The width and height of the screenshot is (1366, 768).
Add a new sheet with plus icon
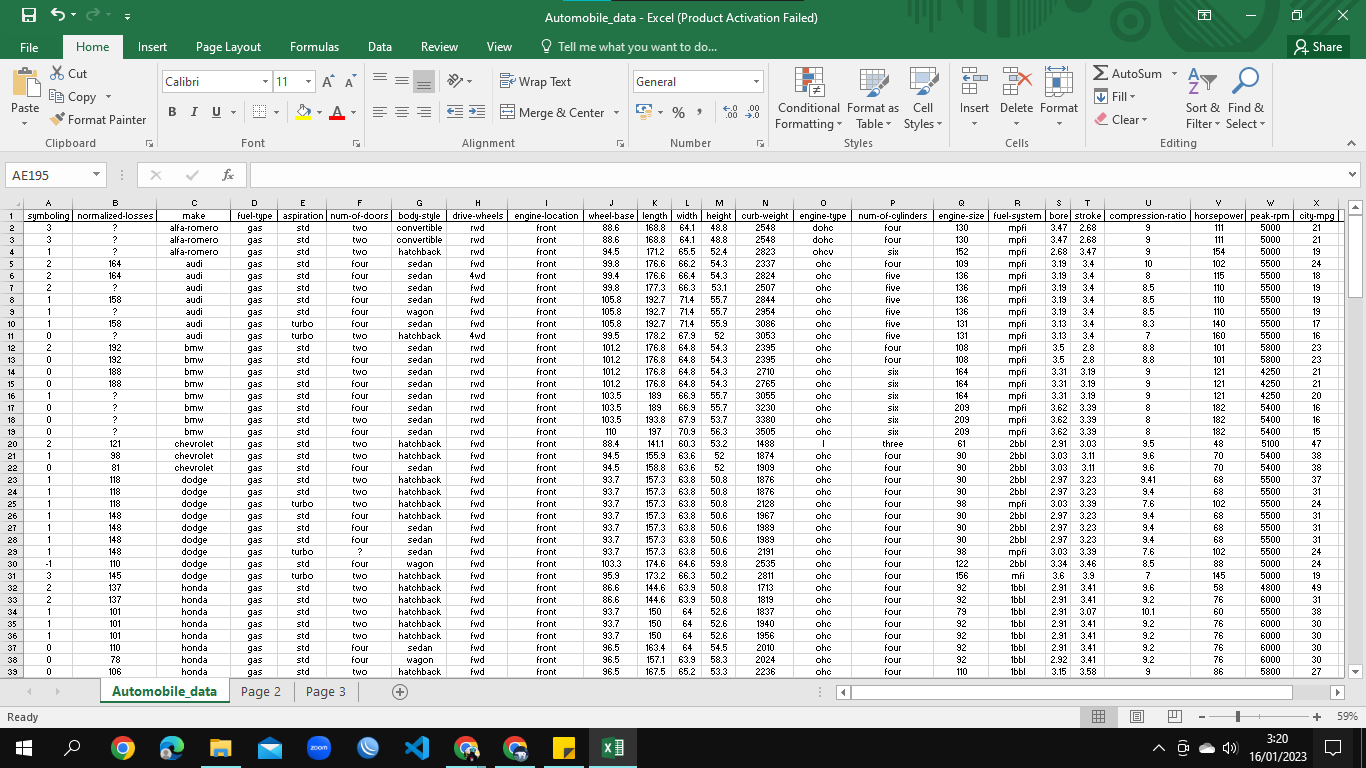400,691
